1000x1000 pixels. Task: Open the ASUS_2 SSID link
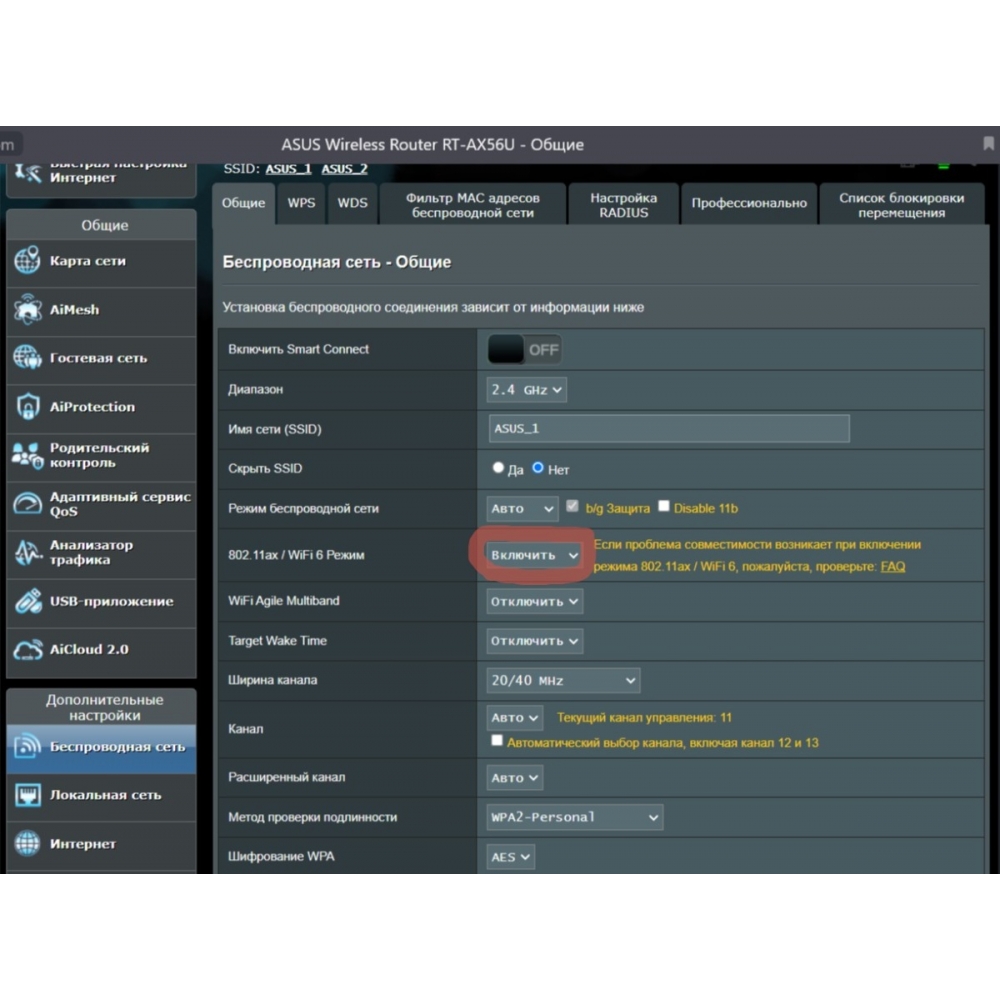coord(344,169)
